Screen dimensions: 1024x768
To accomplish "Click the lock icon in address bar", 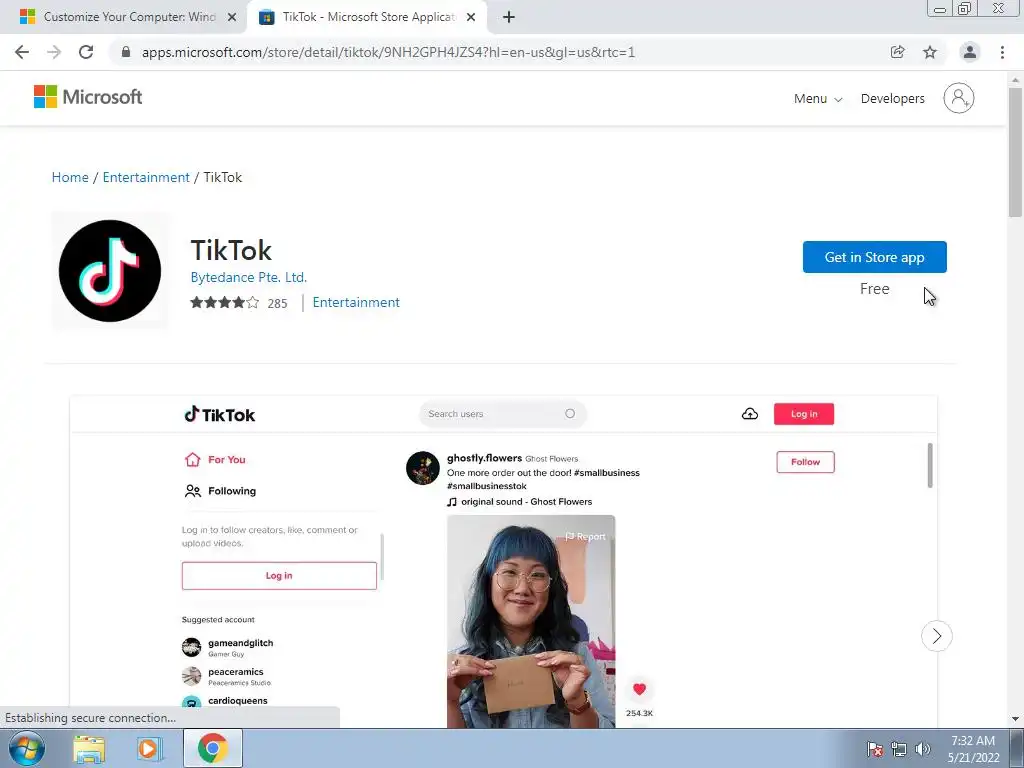I will 126,52.
